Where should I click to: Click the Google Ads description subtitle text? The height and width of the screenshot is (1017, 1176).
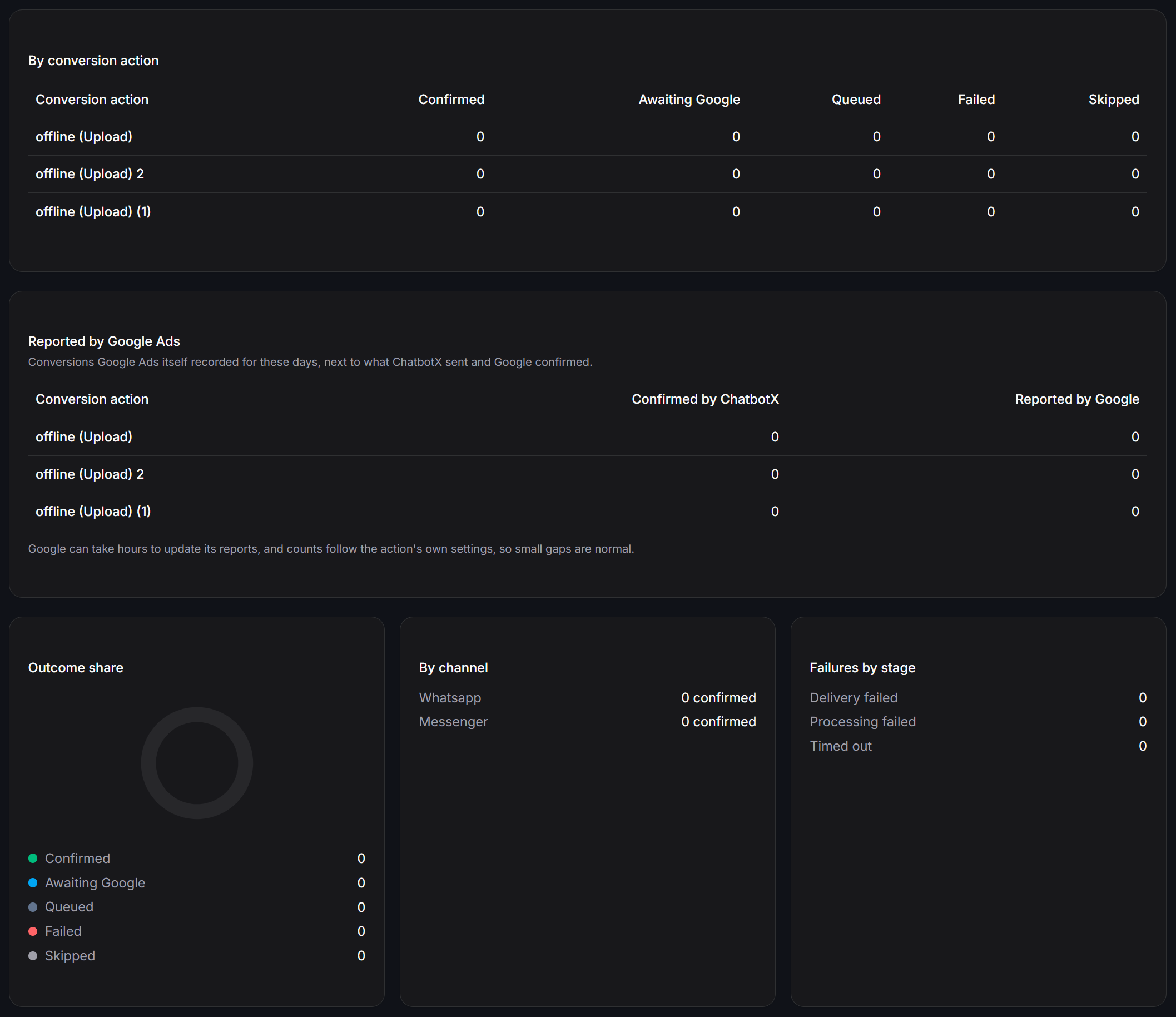coord(310,362)
